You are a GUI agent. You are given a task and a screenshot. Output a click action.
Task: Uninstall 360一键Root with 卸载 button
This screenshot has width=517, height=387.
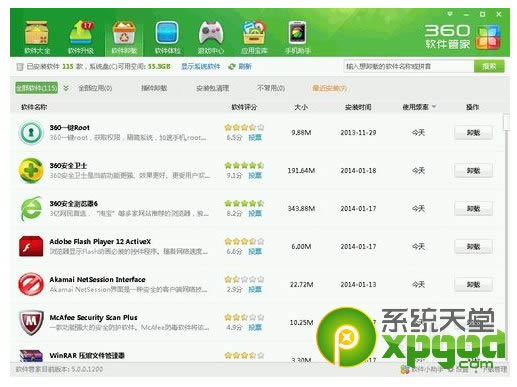pos(473,133)
